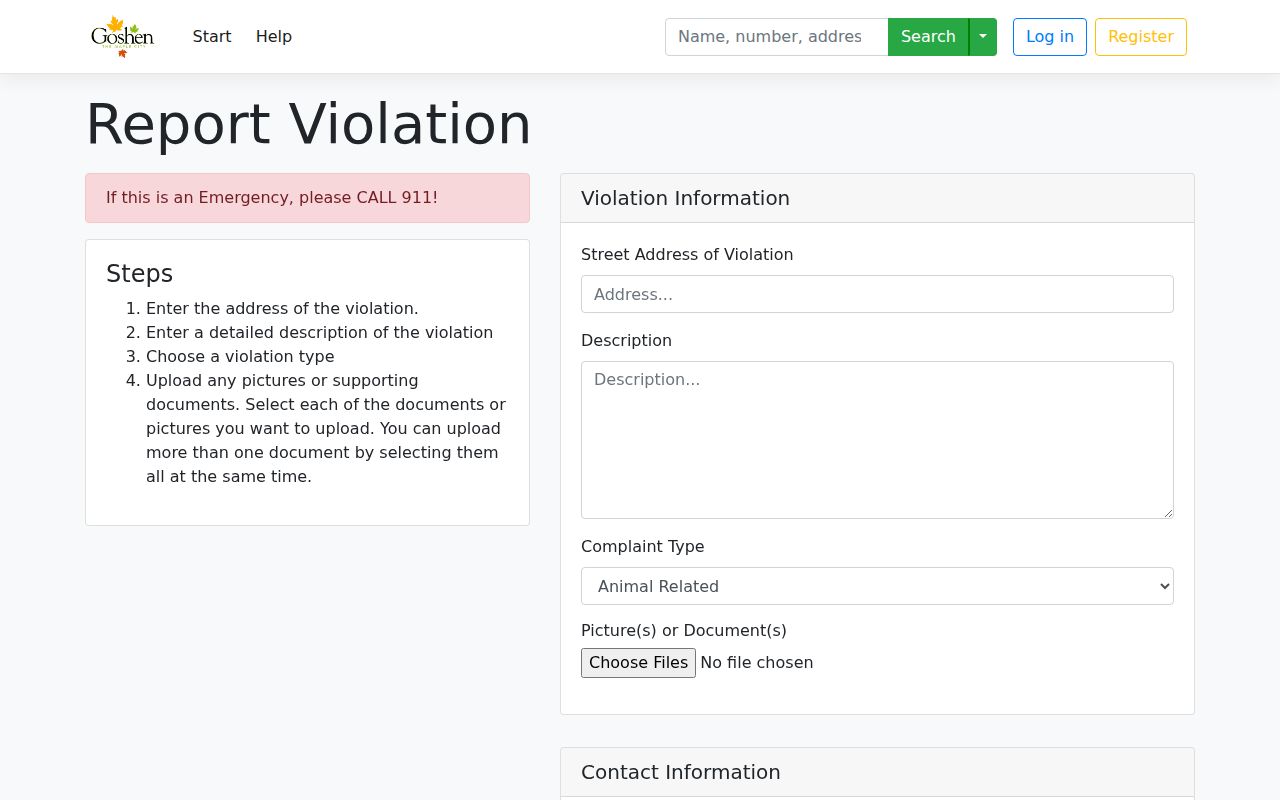Click the emergency CALL 911 alert text
1280x800 pixels.
pos(272,198)
